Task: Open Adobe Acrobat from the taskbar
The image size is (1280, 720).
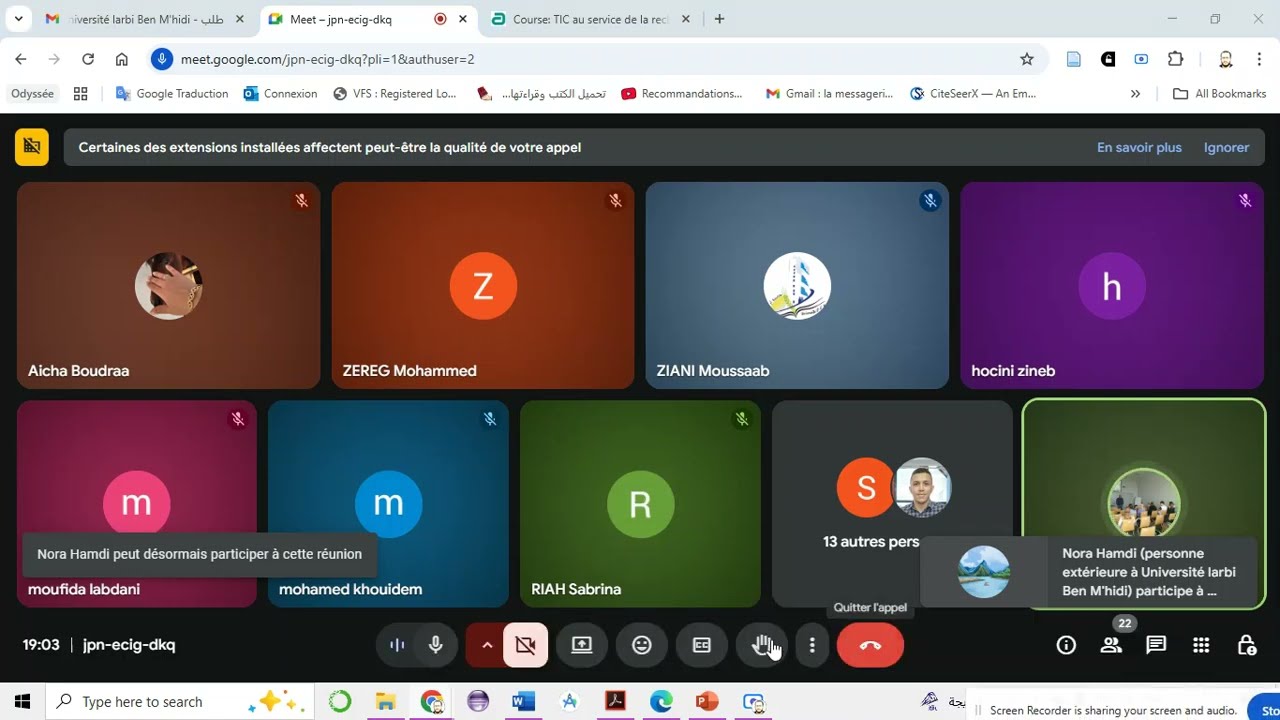Action: point(615,702)
